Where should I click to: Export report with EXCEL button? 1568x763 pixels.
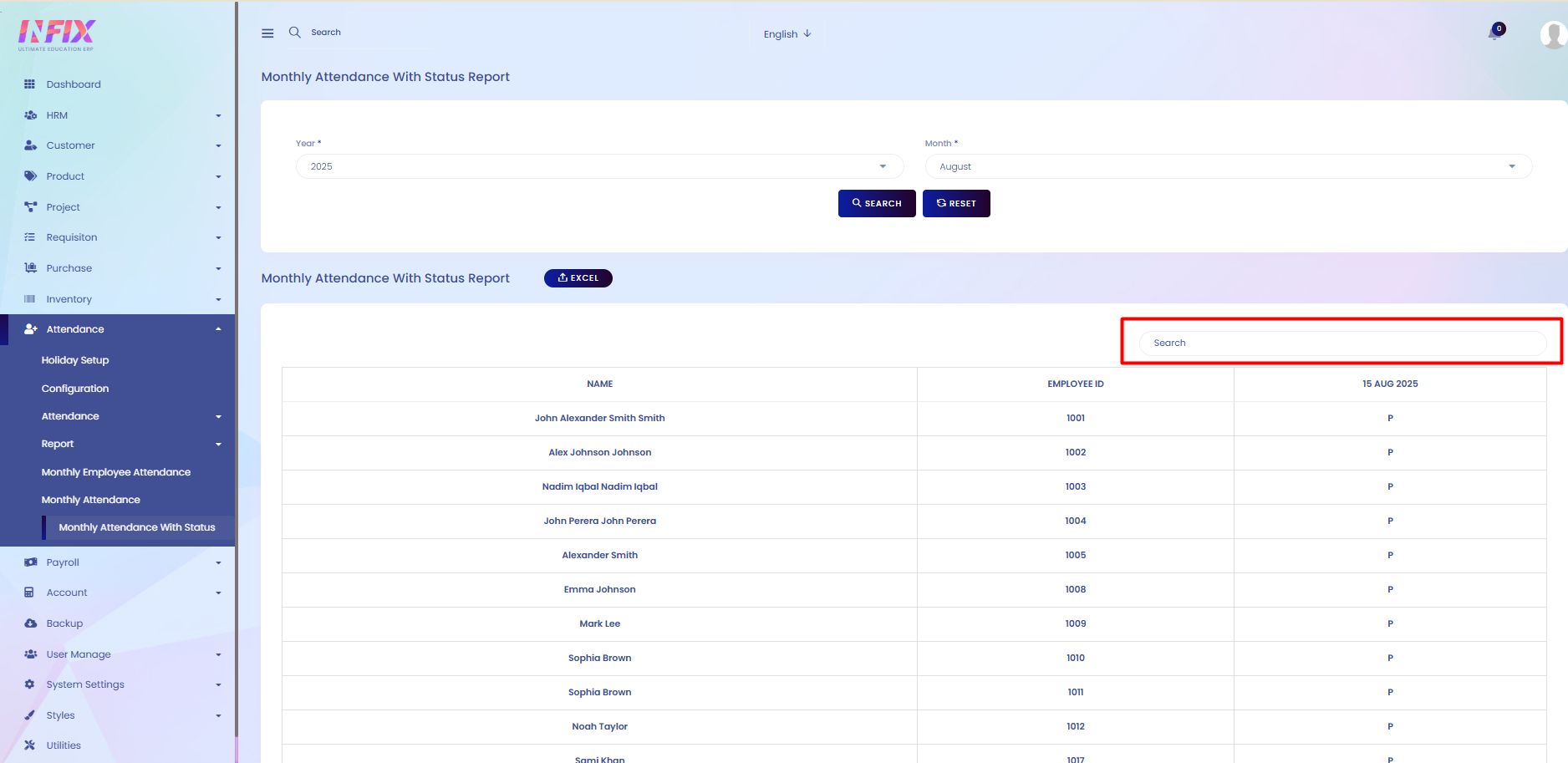pos(578,278)
